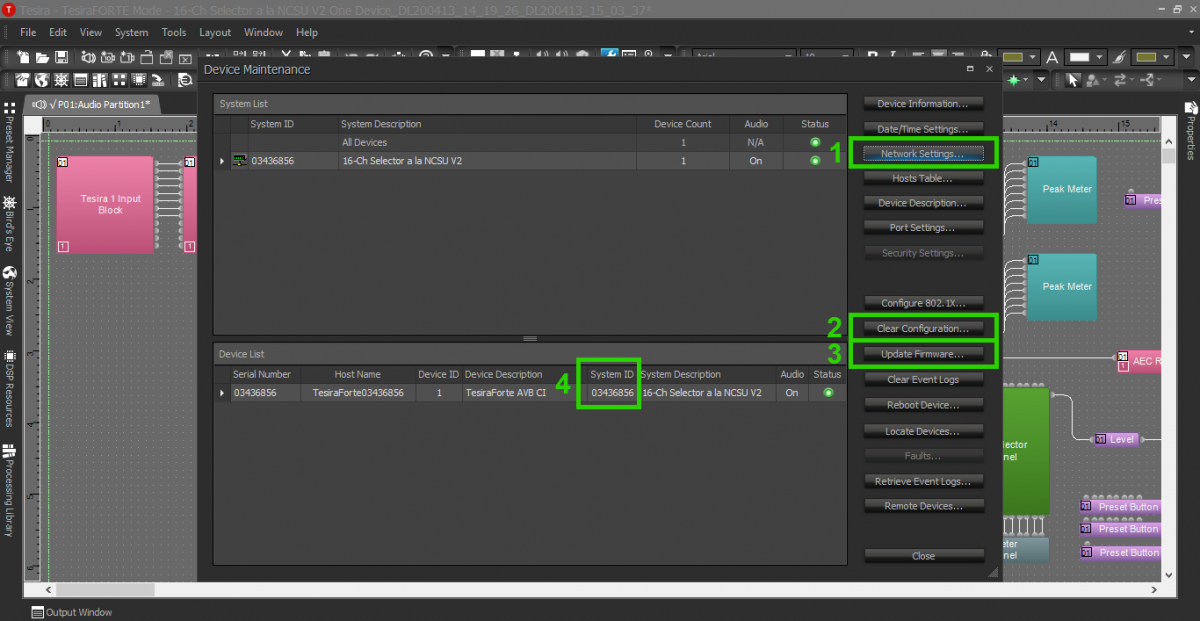The width and height of the screenshot is (1200, 621).
Task: Open the Tools menu
Action: (x=174, y=32)
